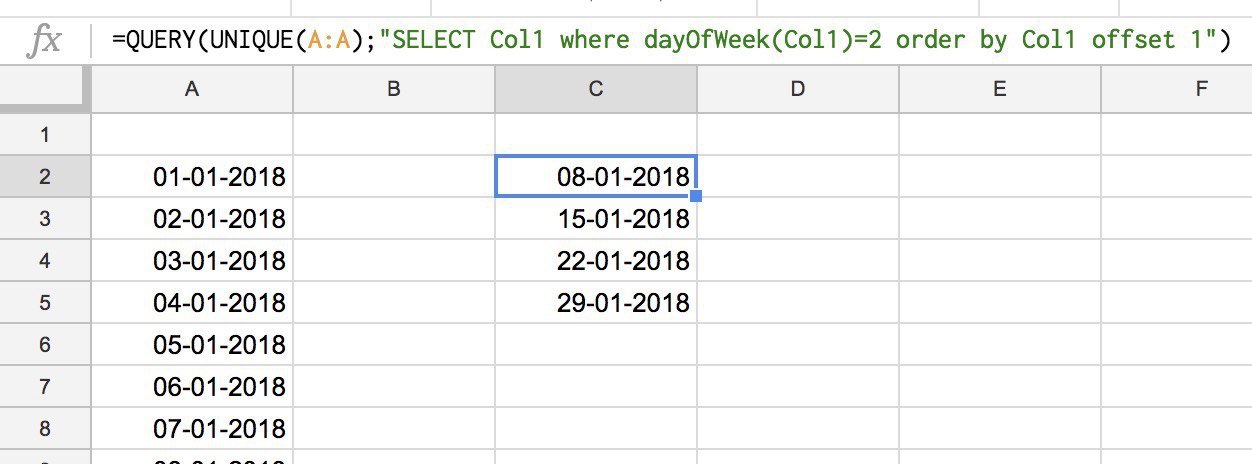The image size is (1252, 464).
Task: Select cell showing 29-01-2018
Action: tap(596, 302)
